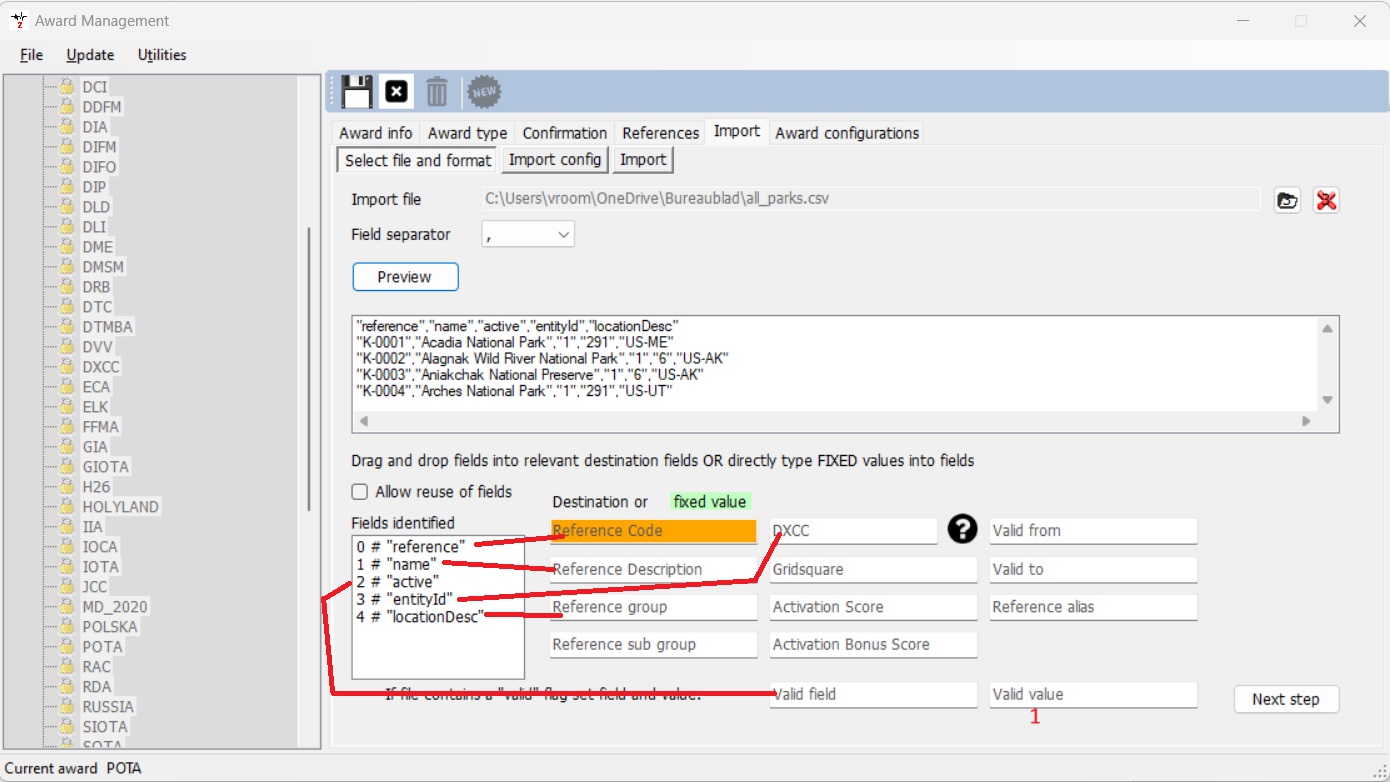1390x782 pixels.
Task: Select the MD_2020 award in tree
Action: 115,607
